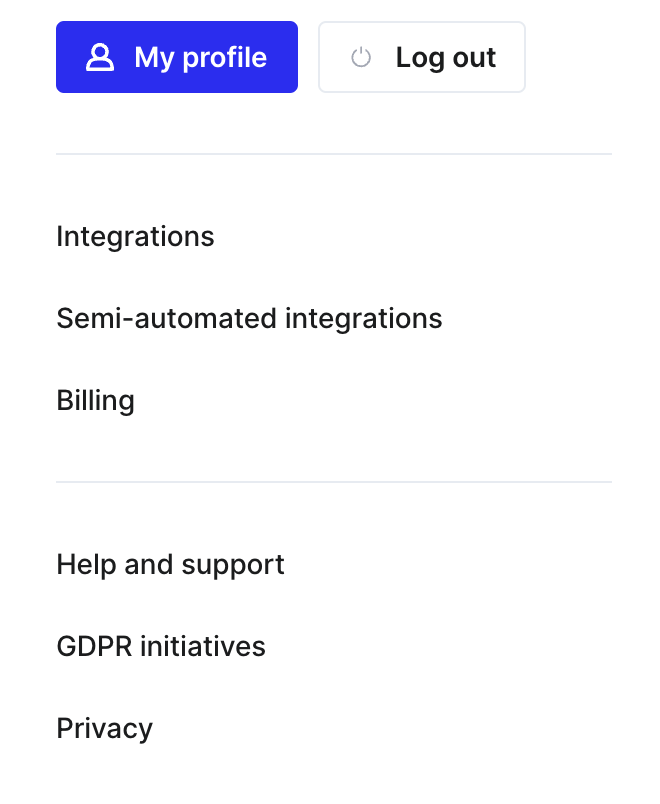Sign out using the Log out button
This screenshot has height=804, width=660.
(x=422, y=57)
